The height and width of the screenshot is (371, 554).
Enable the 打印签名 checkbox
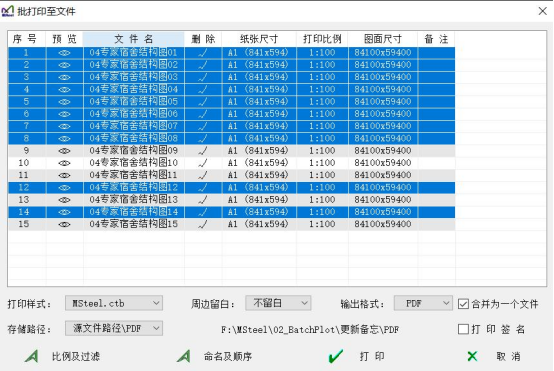point(463,329)
